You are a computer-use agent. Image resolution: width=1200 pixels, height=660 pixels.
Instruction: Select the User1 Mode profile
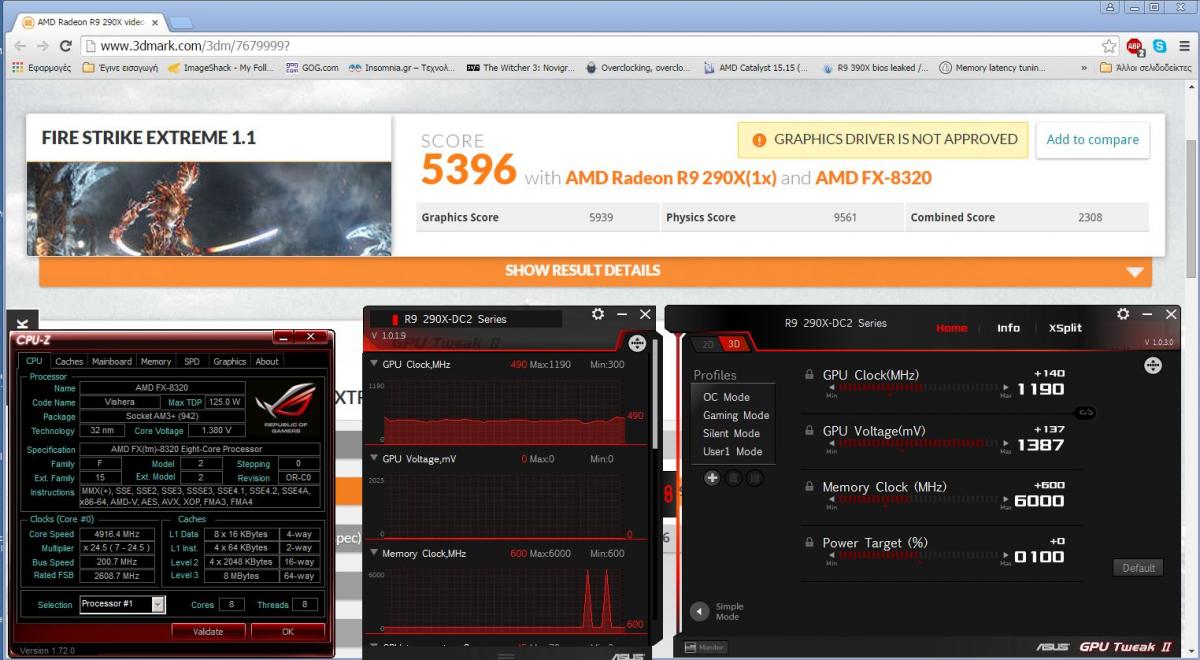[732, 451]
